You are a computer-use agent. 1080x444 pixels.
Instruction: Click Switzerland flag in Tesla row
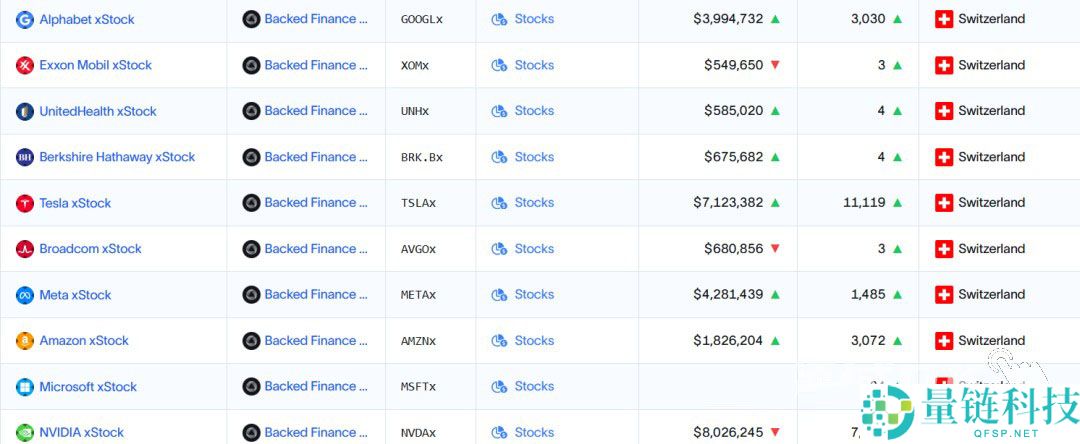coord(944,203)
